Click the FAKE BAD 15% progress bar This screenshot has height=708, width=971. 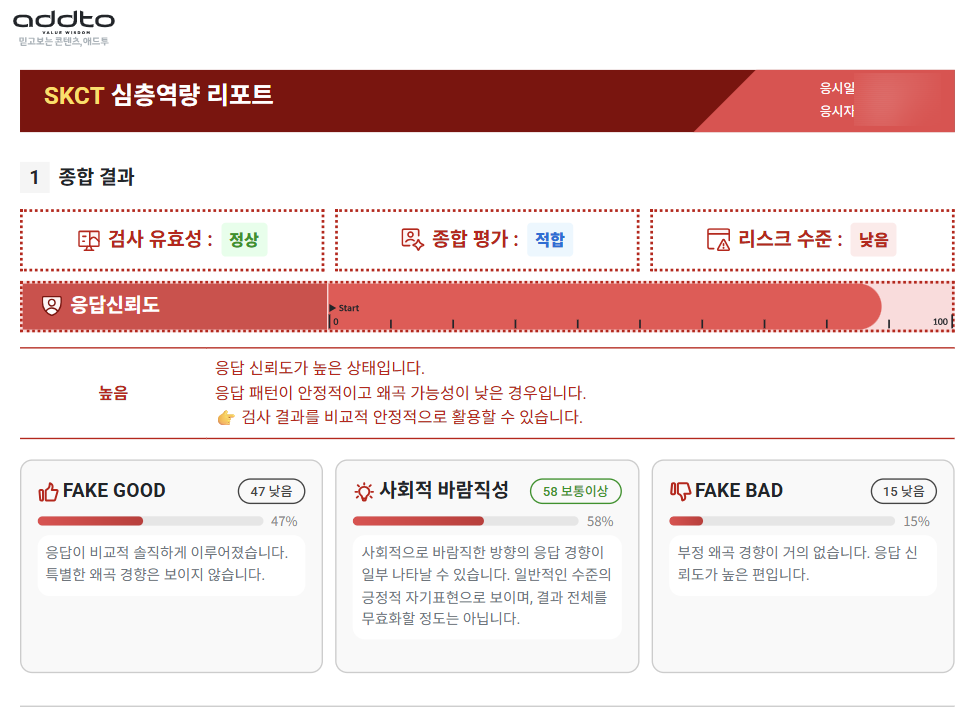point(782,522)
